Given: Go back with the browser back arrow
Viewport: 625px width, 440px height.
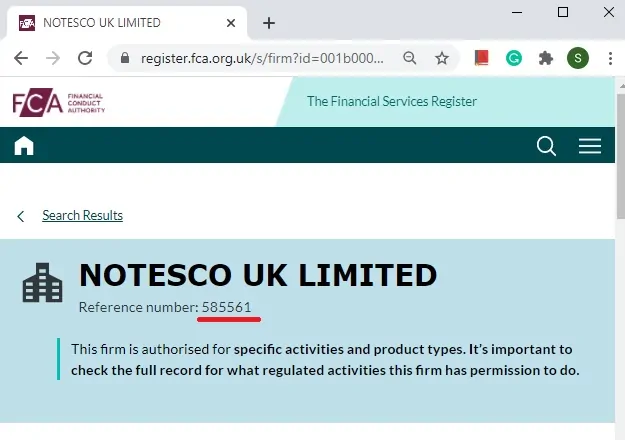Looking at the screenshot, I should tap(21, 58).
